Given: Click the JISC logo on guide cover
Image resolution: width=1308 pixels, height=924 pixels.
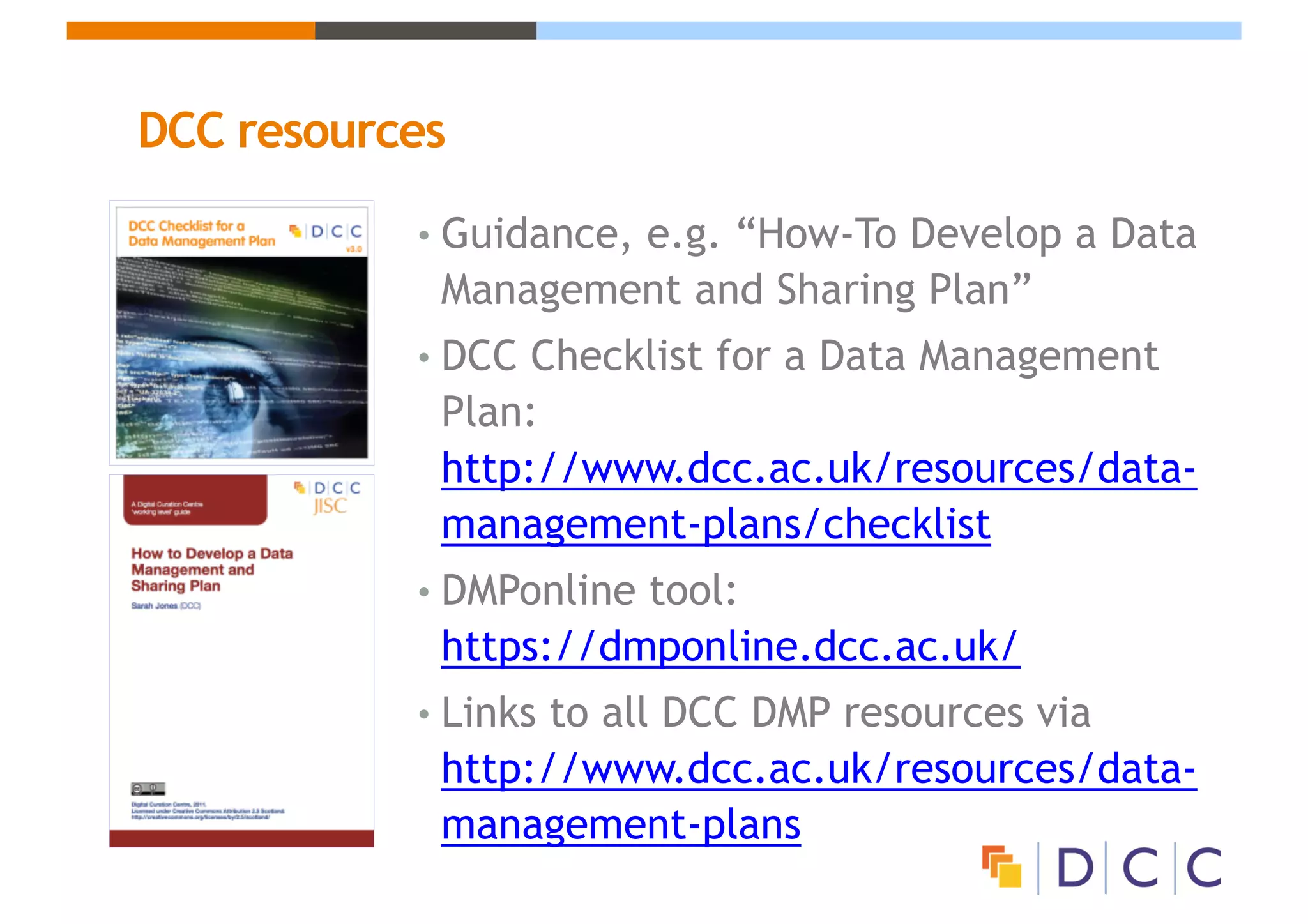Looking at the screenshot, I should (330, 506).
